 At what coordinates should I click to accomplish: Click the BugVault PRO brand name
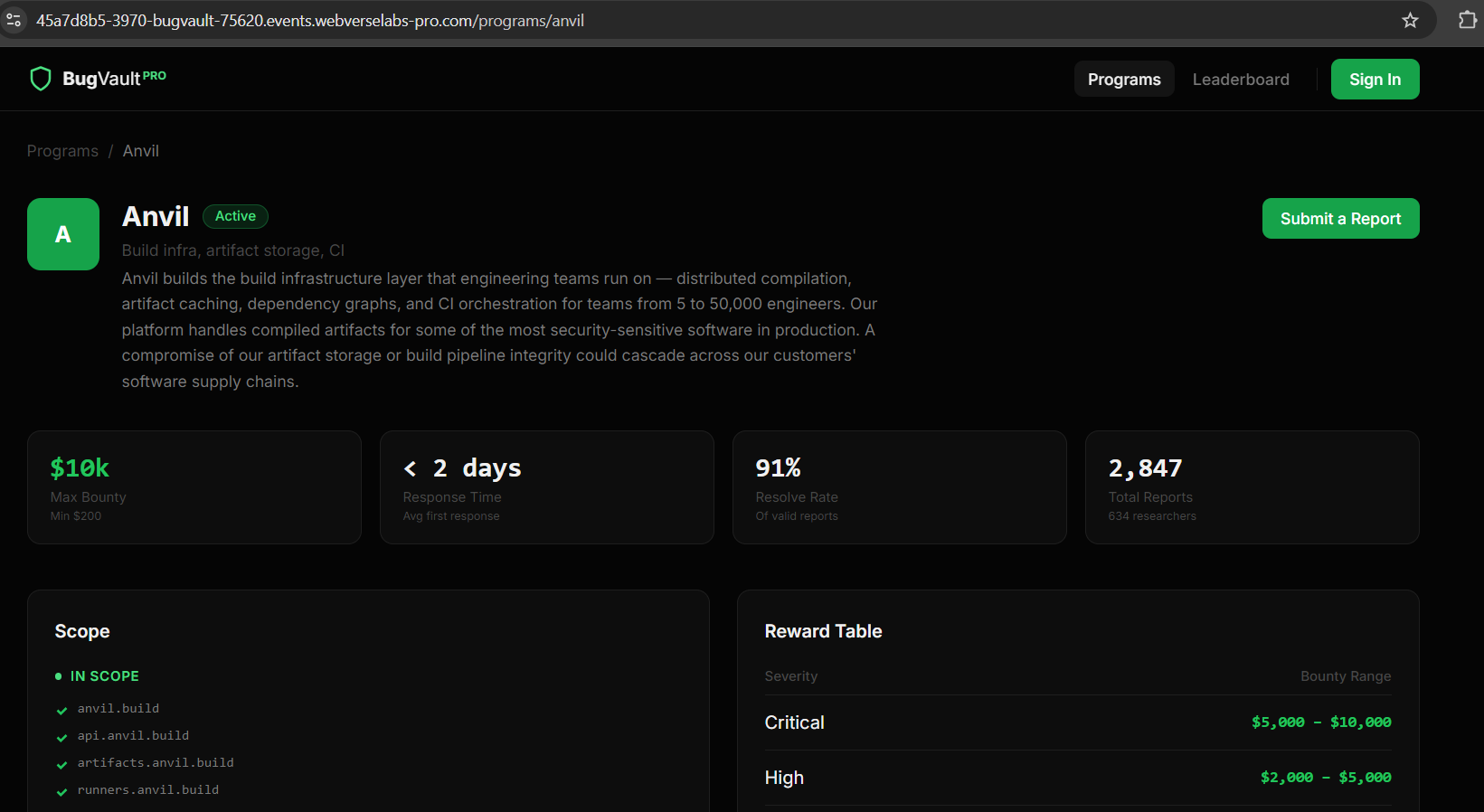pos(114,79)
